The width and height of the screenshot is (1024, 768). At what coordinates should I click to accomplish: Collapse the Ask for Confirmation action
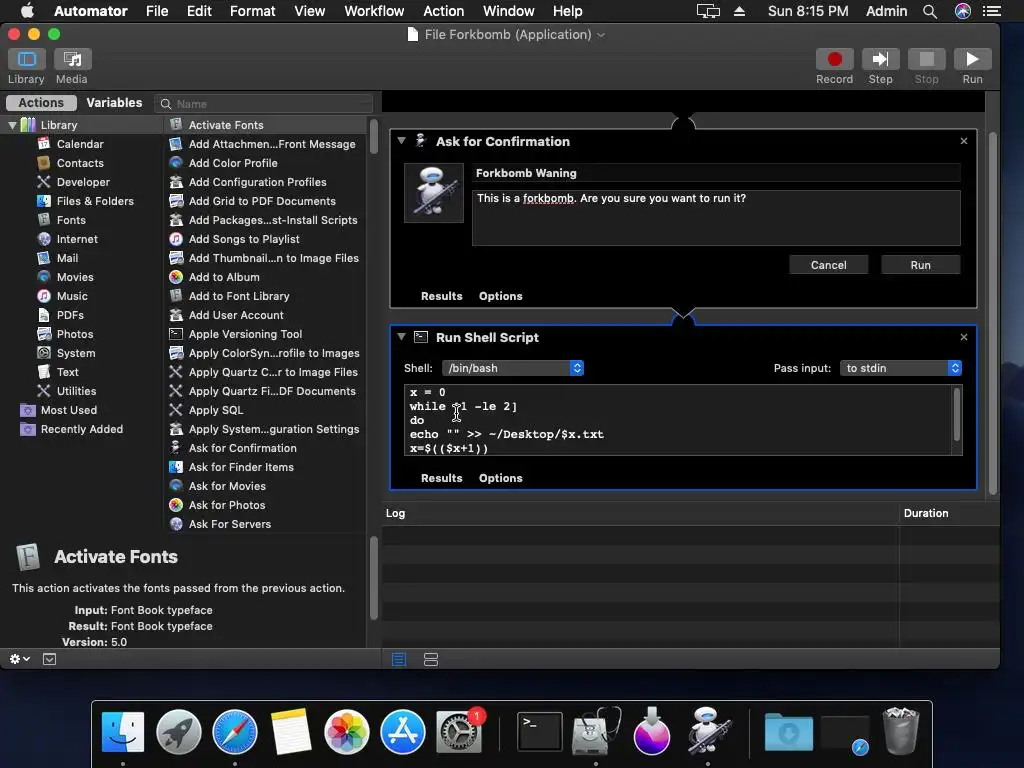click(402, 141)
